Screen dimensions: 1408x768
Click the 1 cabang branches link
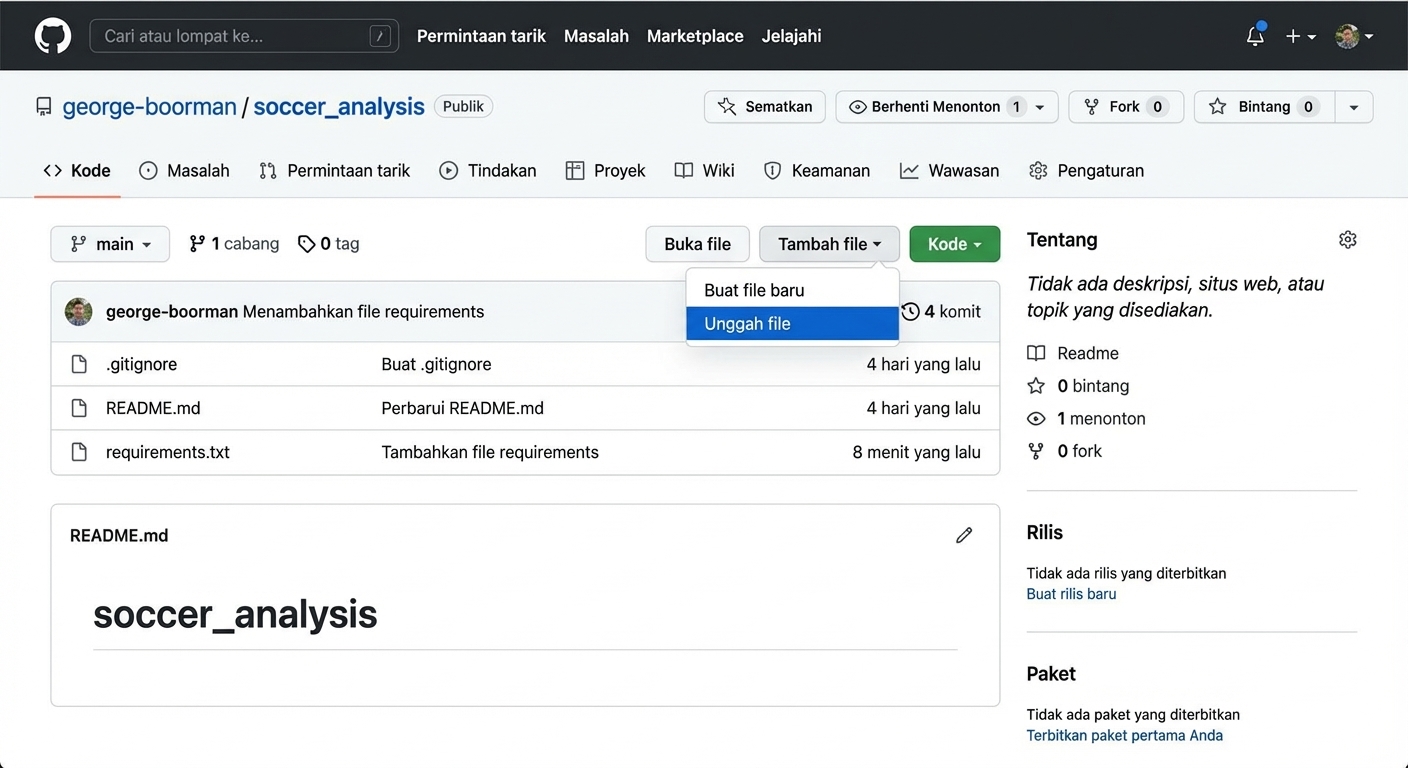(234, 244)
